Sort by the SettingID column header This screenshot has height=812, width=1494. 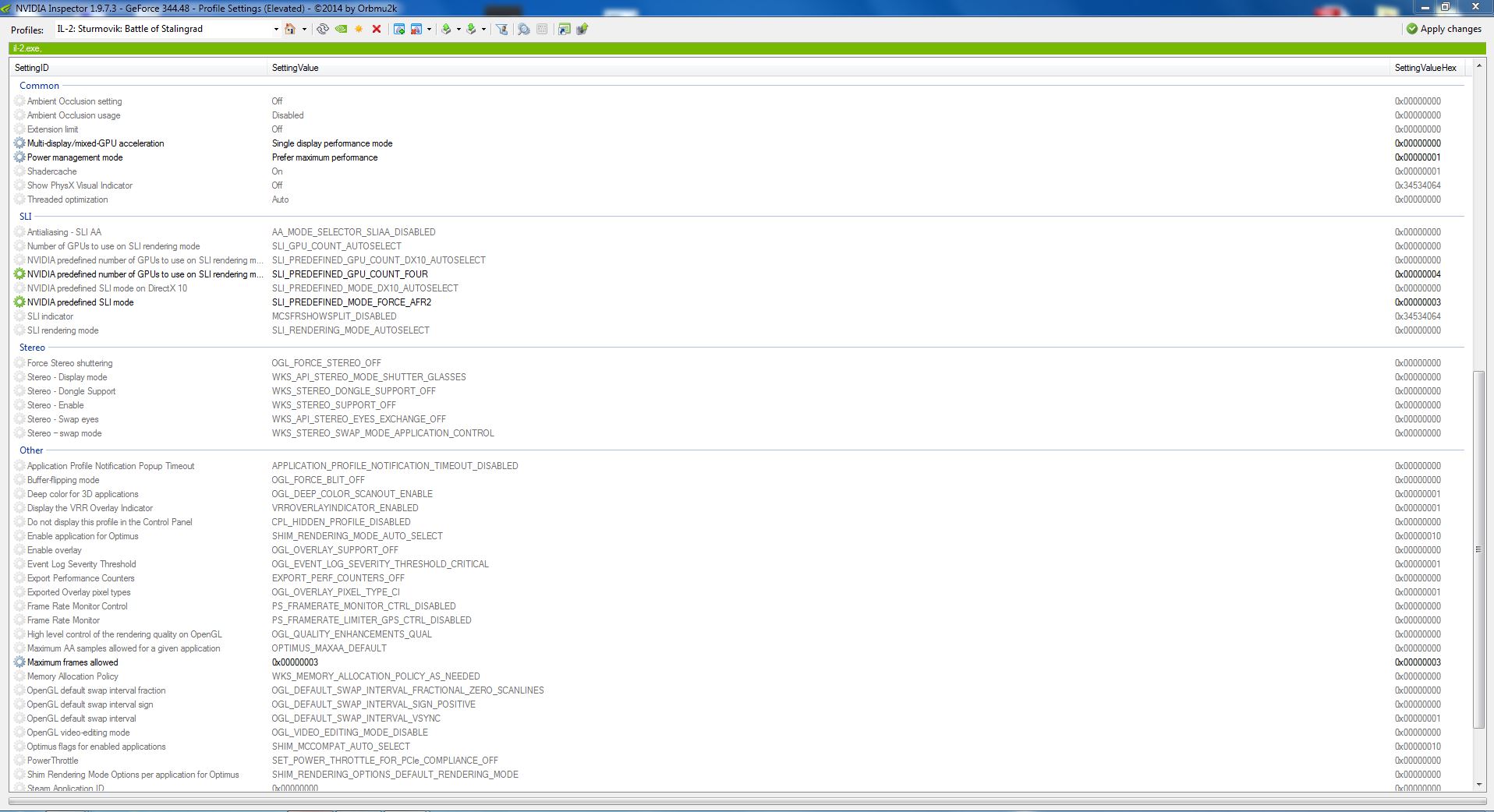[138, 68]
